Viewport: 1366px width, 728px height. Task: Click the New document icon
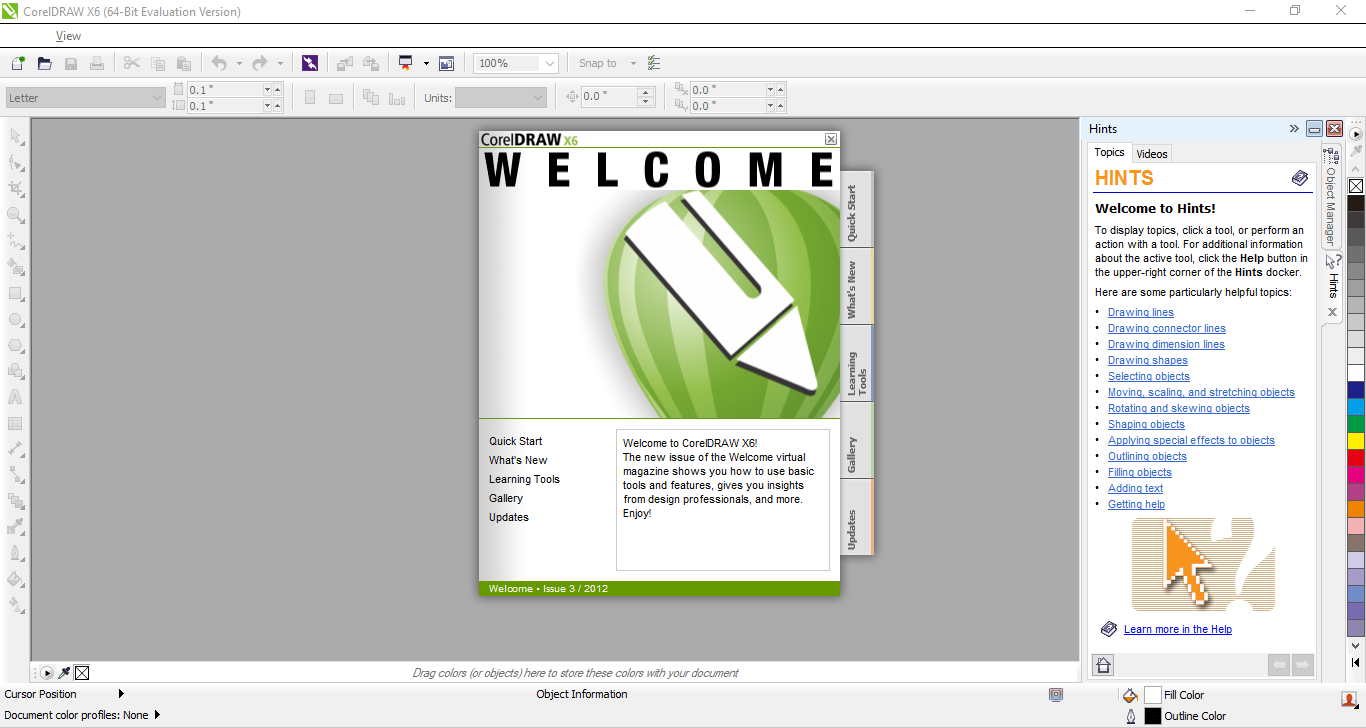point(17,63)
